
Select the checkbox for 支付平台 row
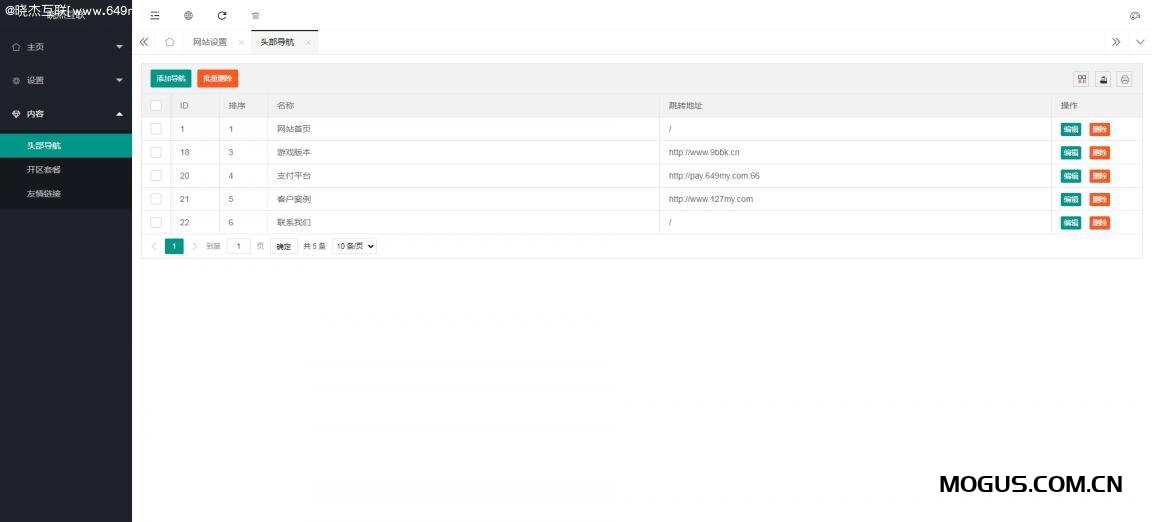[156, 176]
